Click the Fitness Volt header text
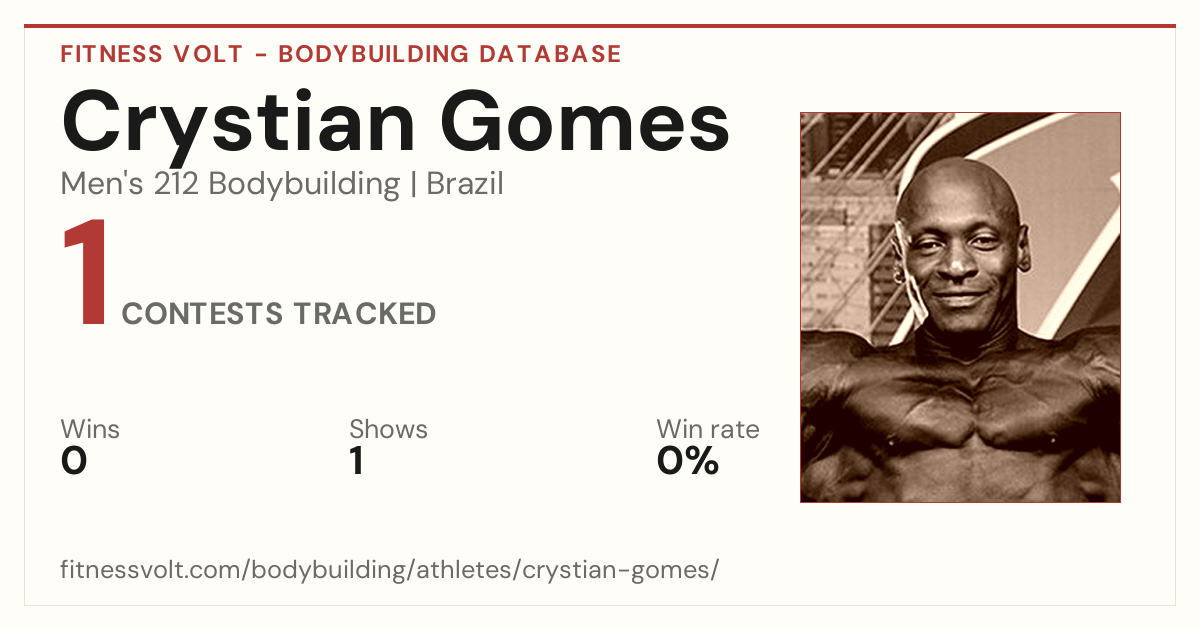Viewport: 1200px width, 630px height. pos(151,54)
